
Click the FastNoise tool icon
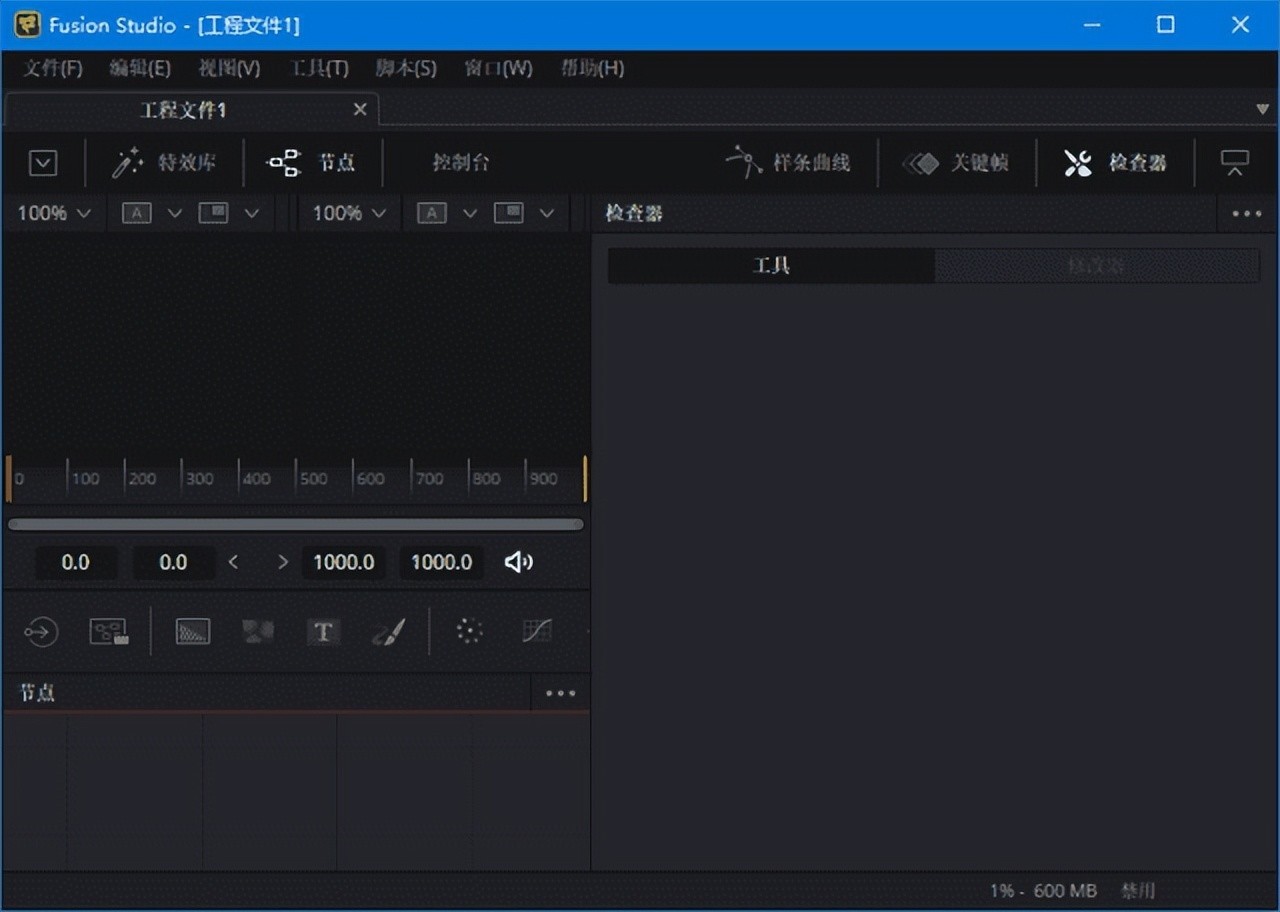click(x=258, y=632)
